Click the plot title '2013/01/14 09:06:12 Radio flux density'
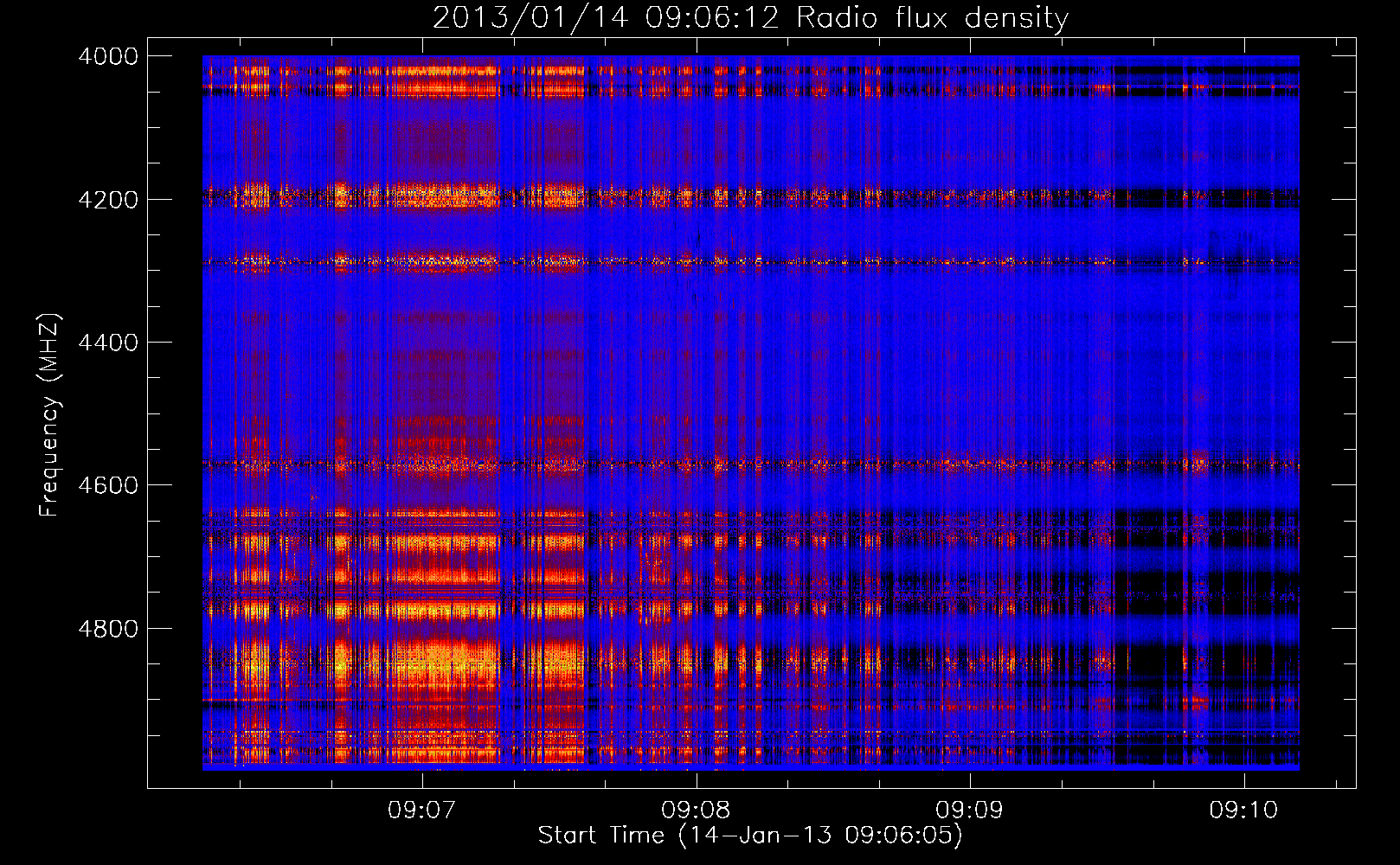Viewport: 1400px width, 865px height. pos(750,17)
